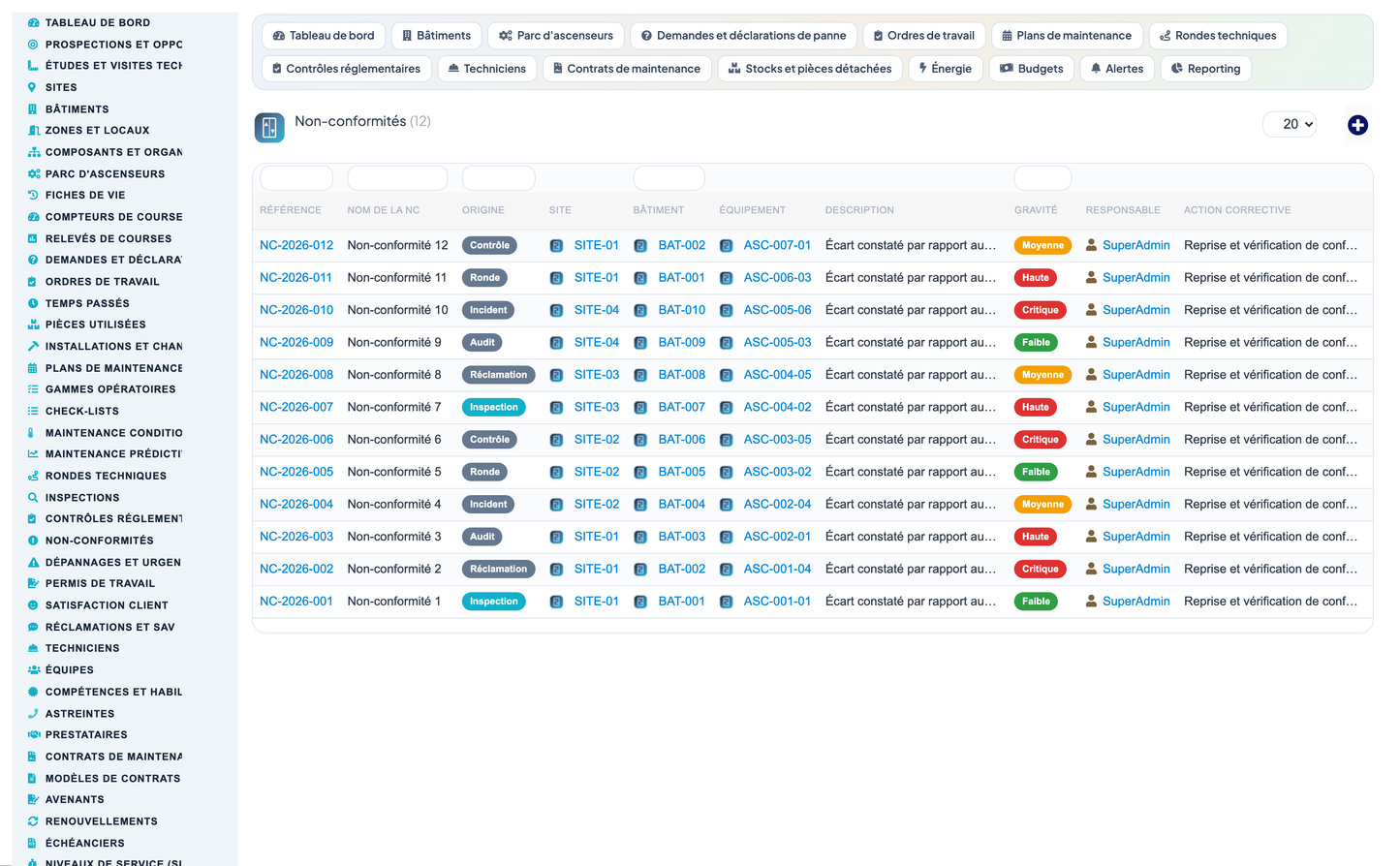This screenshot has width=1400, height=866.
Task: Open Contrats de maintenance top tab
Action: [627, 69]
